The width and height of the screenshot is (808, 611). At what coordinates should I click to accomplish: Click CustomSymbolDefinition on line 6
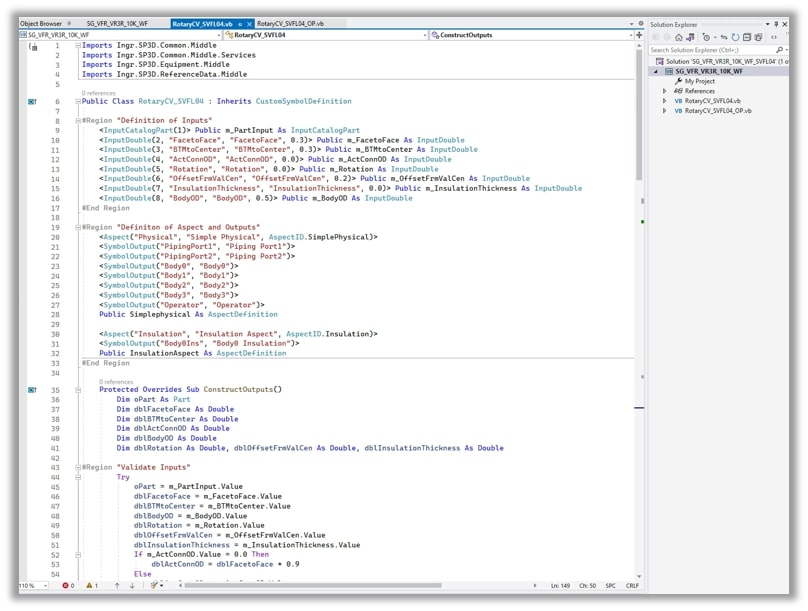tap(304, 101)
